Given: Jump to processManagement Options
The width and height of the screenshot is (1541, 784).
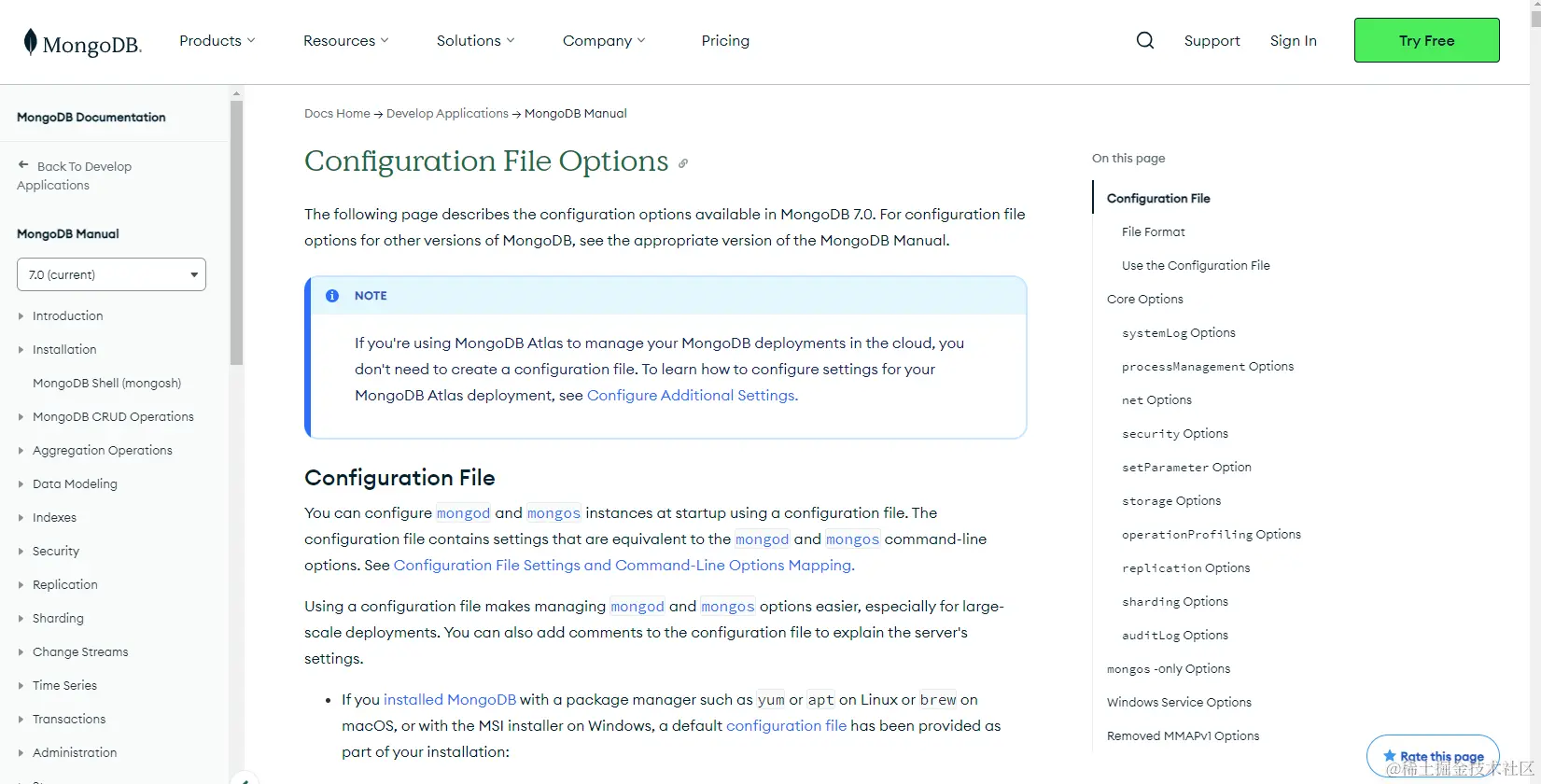Looking at the screenshot, I should (1208, 366).
